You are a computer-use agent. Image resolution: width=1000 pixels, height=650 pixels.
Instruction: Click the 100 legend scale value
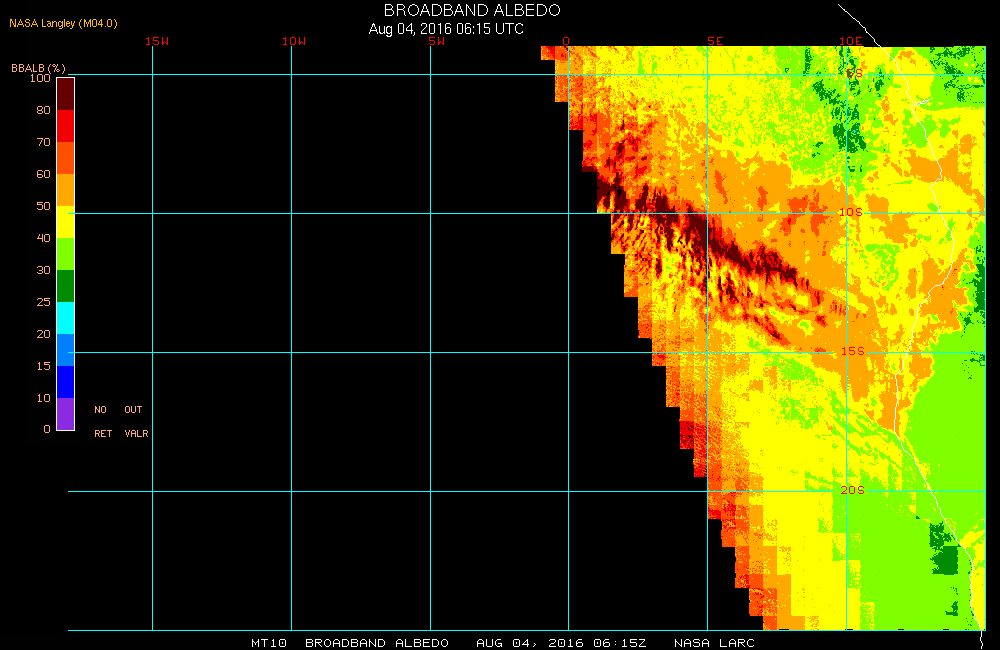(x=40, y=78)
